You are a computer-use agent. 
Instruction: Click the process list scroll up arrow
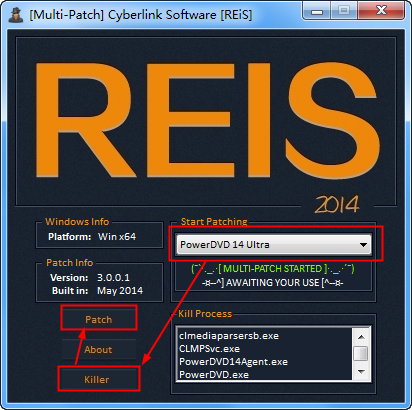click(x=361, y=337)
